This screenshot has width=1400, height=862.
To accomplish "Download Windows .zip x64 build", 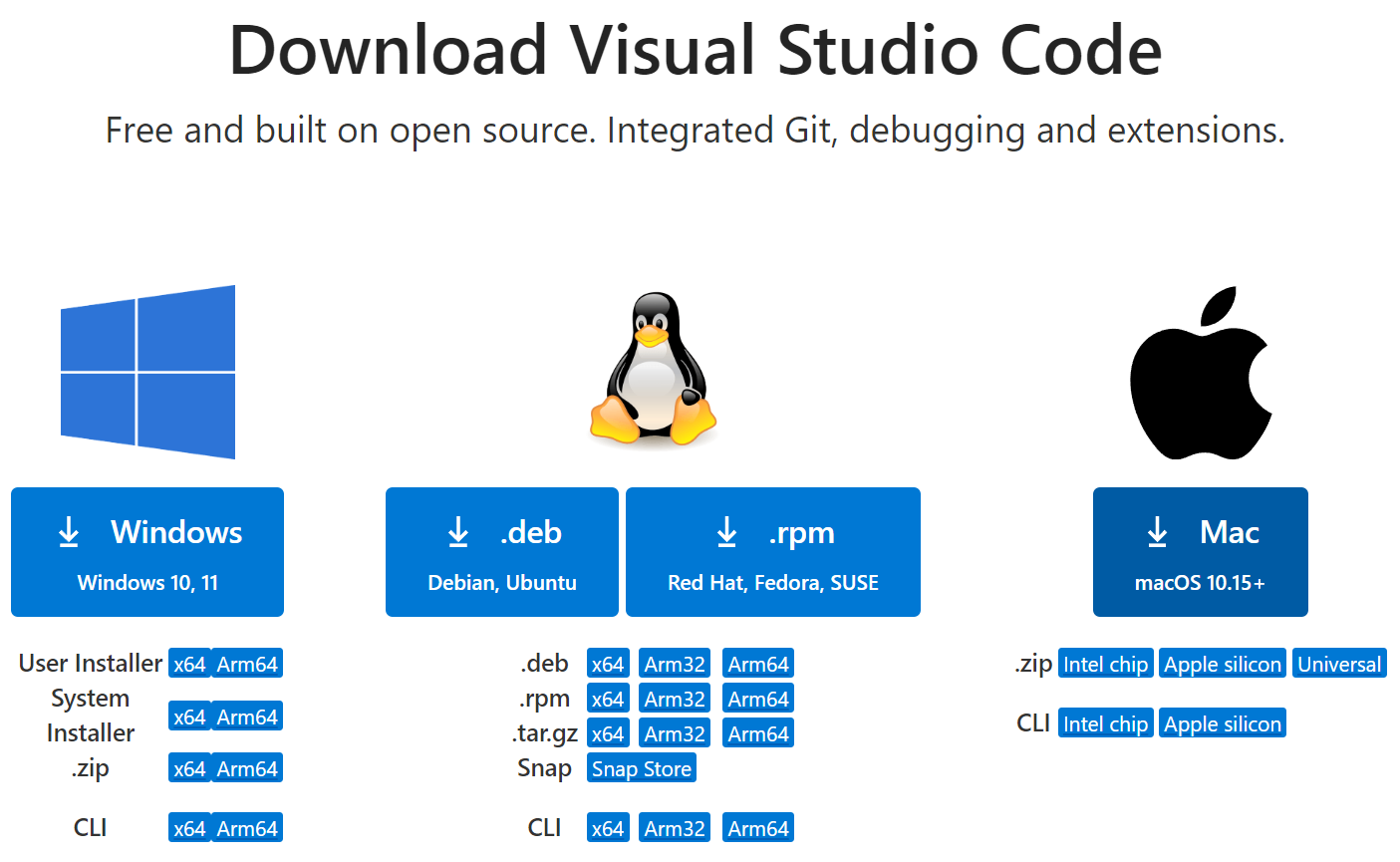I will (x=189, y=768).
